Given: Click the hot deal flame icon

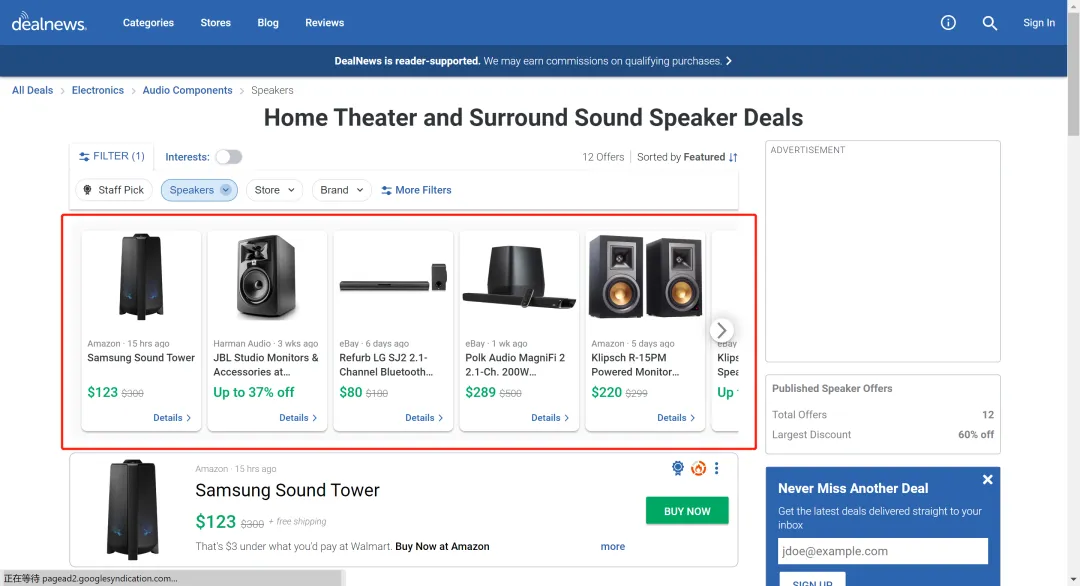Looking at the screenshot, I should [698, 468].
